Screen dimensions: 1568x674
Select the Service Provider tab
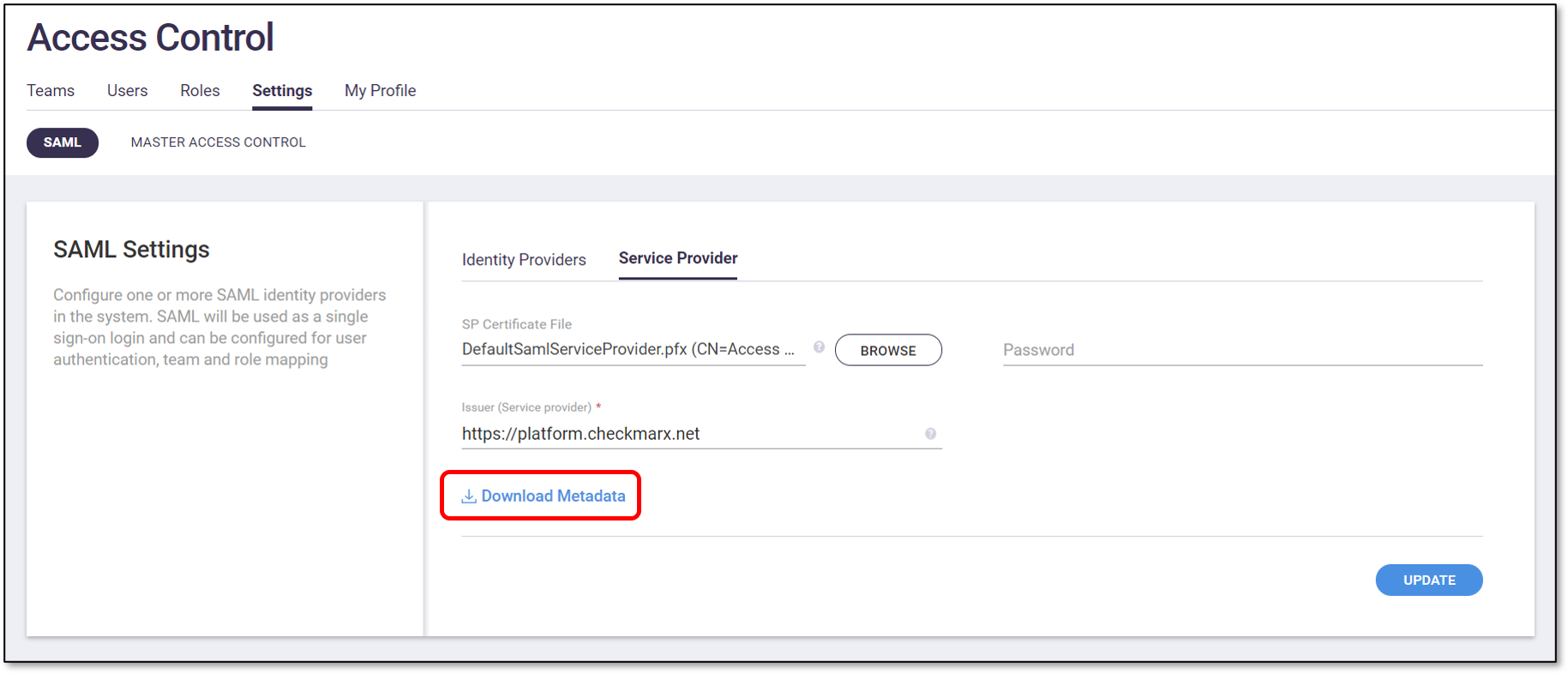click(x=678, y=259)
